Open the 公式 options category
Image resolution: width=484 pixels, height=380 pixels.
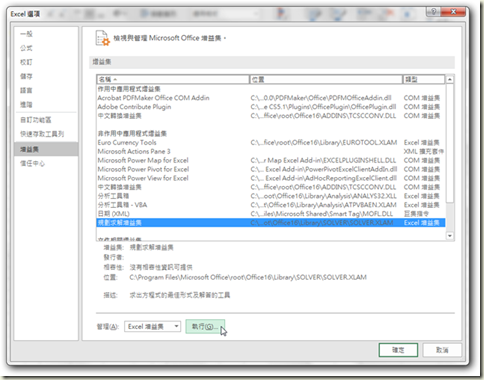coord(26,48)
